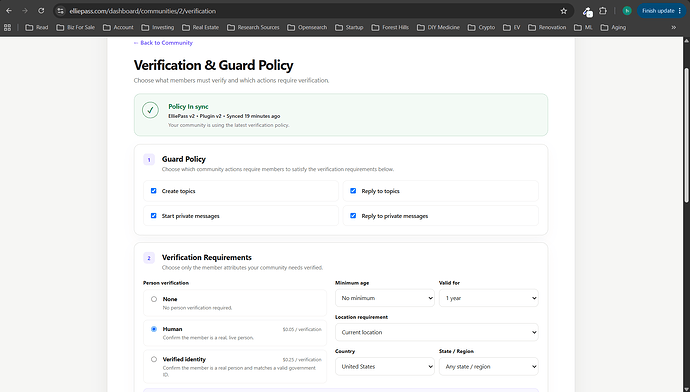Reload the page with refresh icon
Screen dimensions: 690x392
[x=41, y=11]
